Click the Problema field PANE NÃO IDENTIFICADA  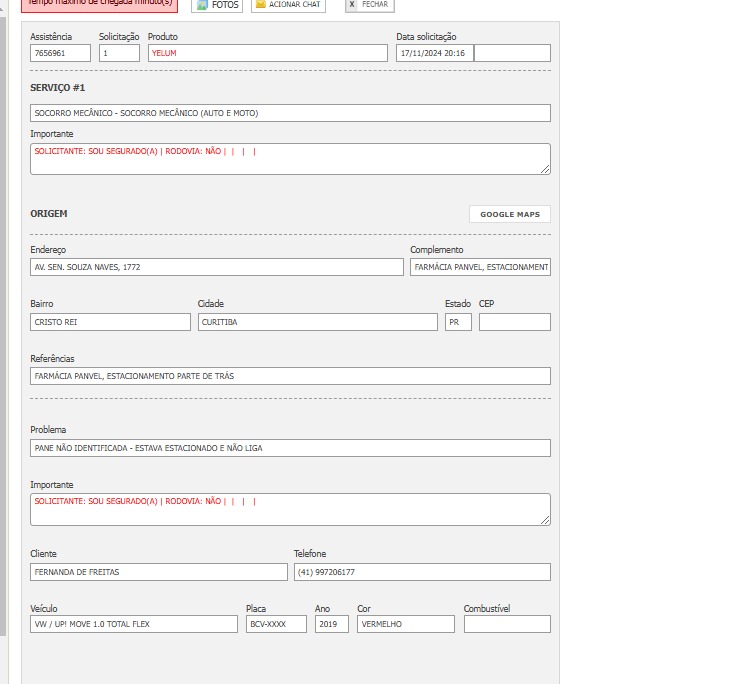click(290, 448)
